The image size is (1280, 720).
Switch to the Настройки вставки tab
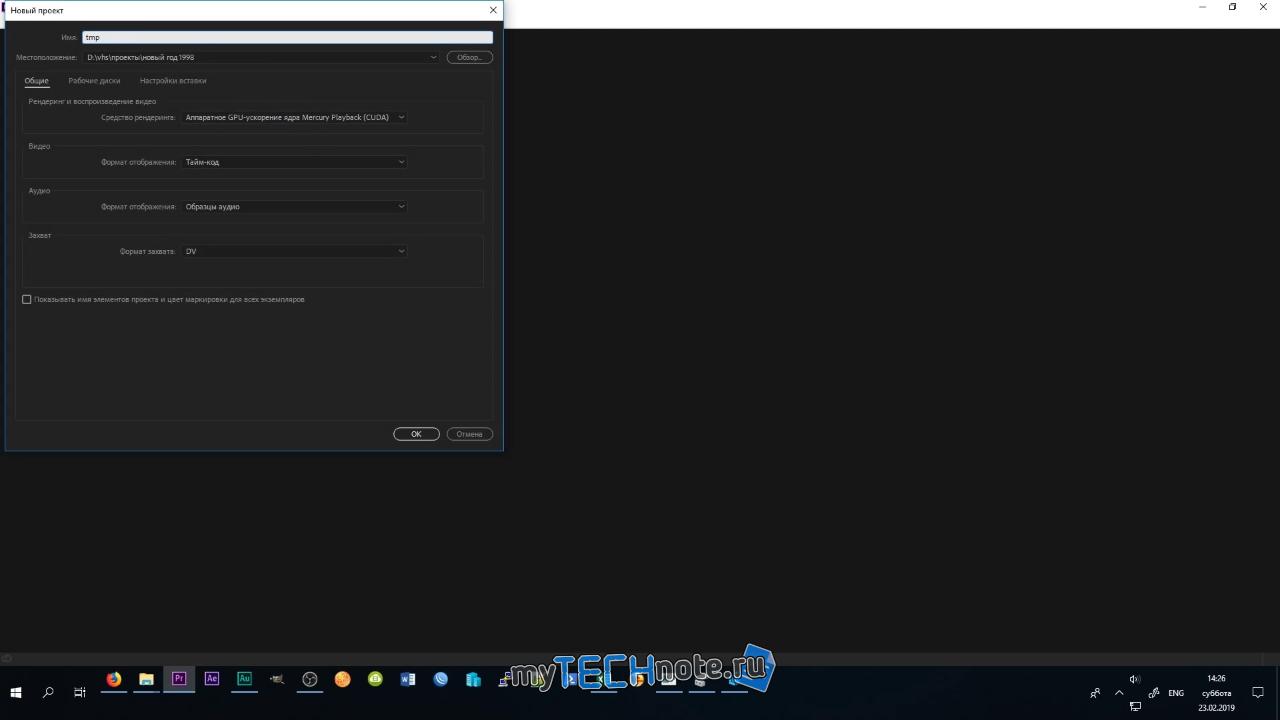tap(173, 80)
